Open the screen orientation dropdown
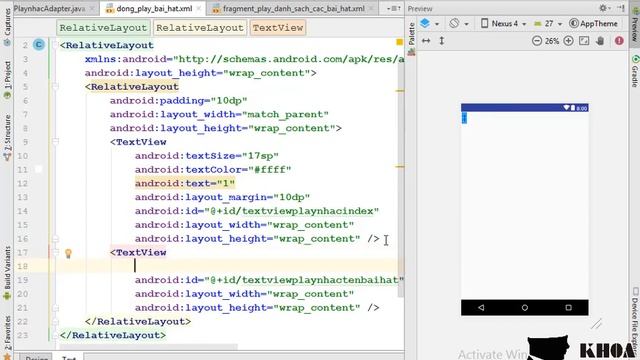 pyautogui.click(x=458, y=24)
